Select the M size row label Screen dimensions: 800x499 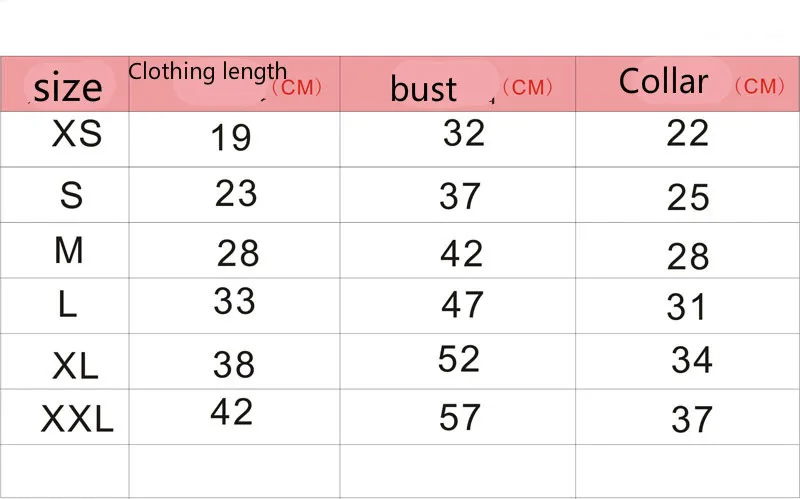click(x=69, y=251)
